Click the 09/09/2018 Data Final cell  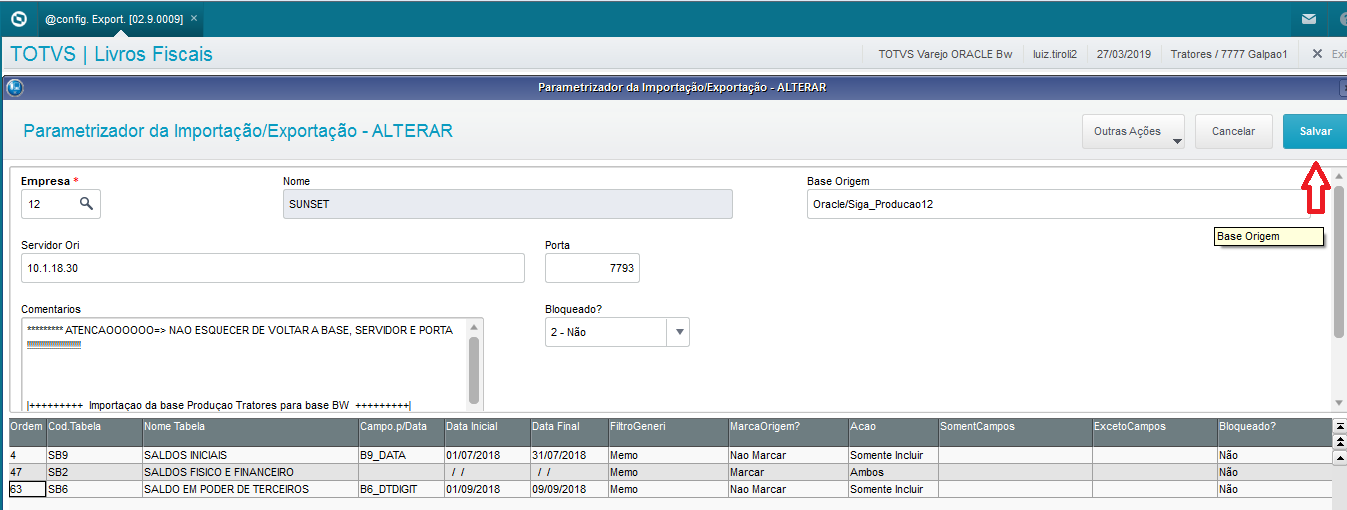[x=568, y=489]
